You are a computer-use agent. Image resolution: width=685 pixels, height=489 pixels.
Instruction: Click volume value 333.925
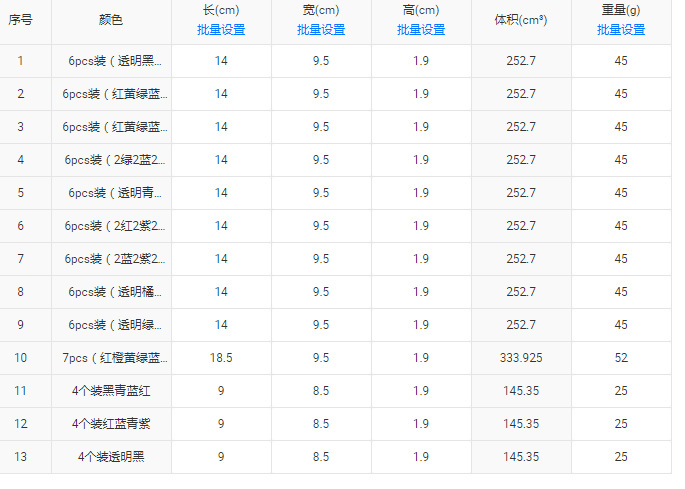pyautogui.click(x=521, y=358)
